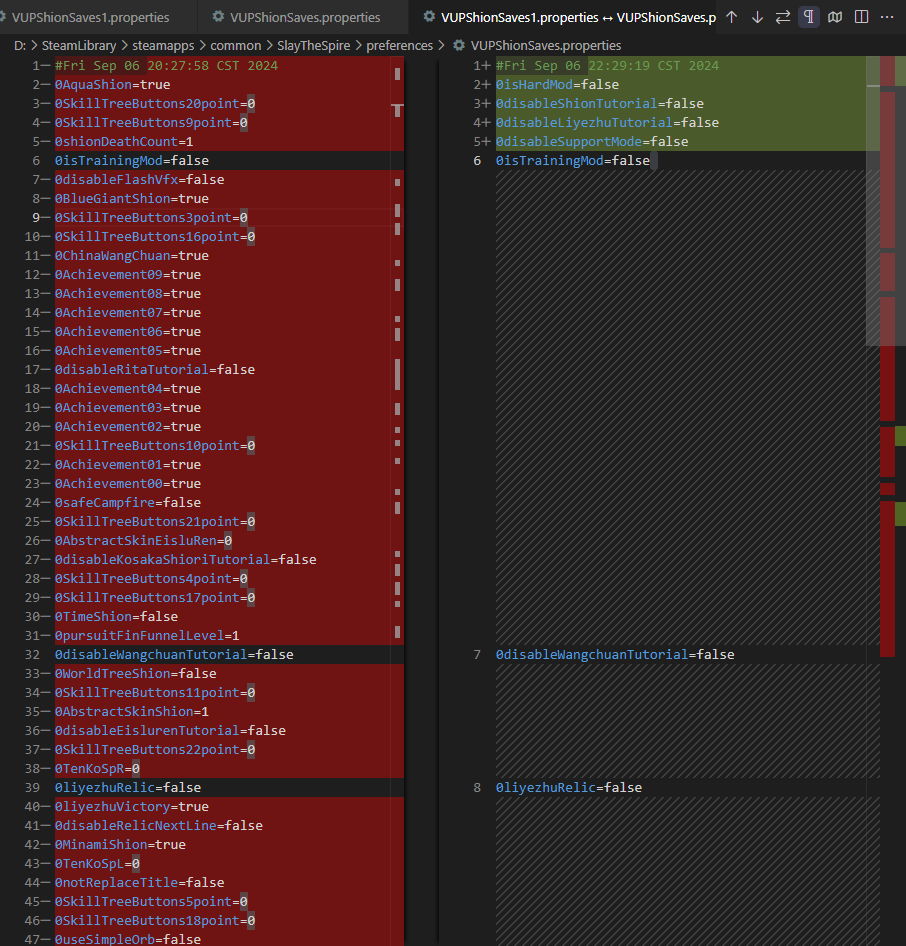Click '0disableEislurenTutorial=false' line
This screenshot has height=946, width=906.
(x=170, y=731)
